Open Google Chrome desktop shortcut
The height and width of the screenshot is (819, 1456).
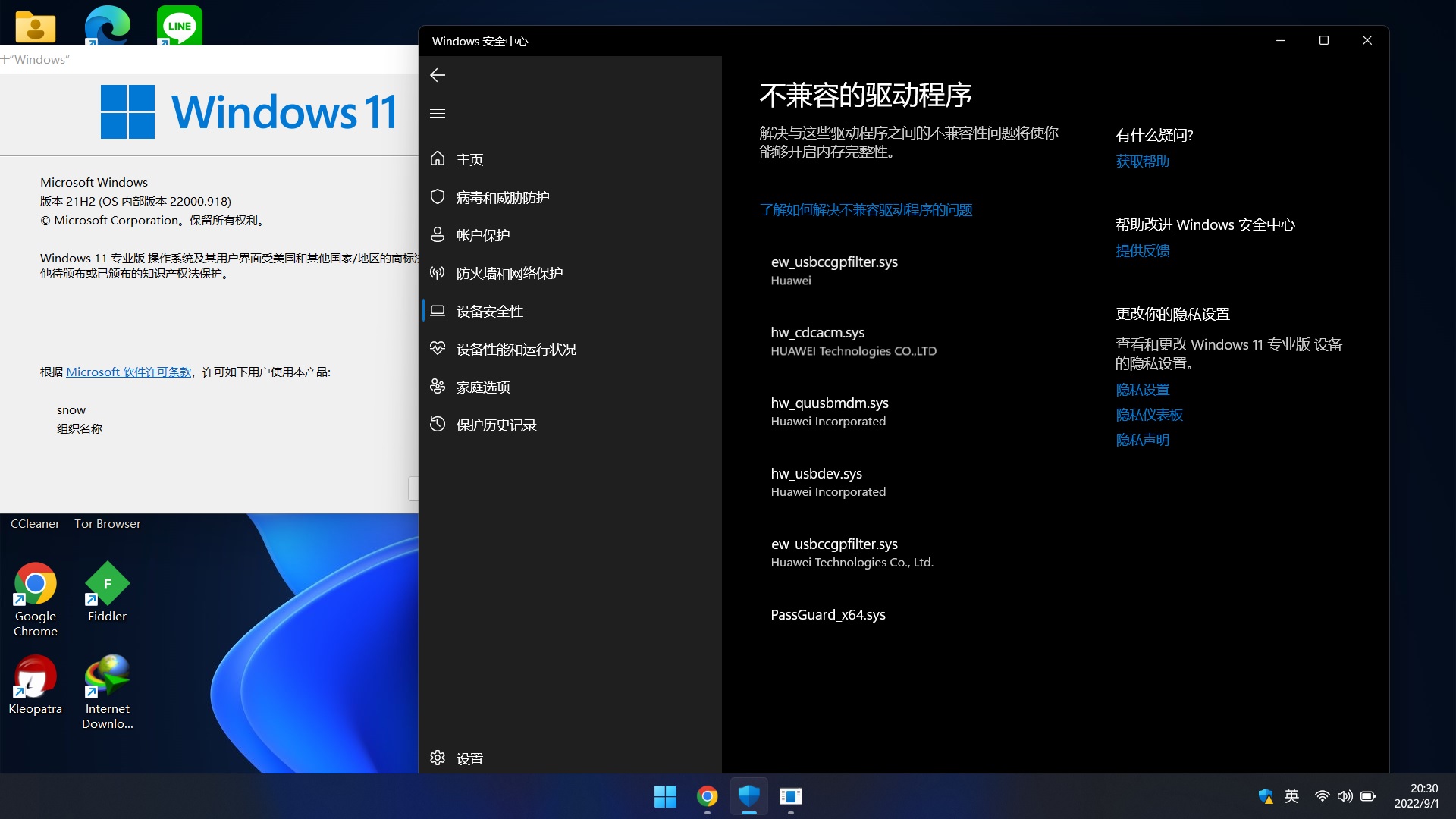pos(35,599)
